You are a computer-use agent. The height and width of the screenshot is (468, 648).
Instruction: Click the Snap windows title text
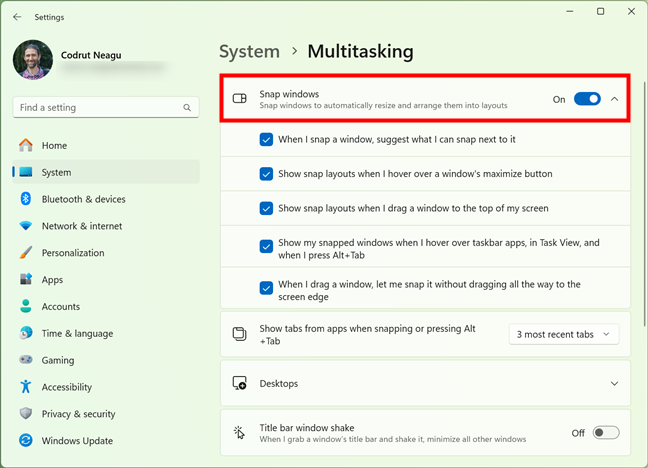click(289, 94)
